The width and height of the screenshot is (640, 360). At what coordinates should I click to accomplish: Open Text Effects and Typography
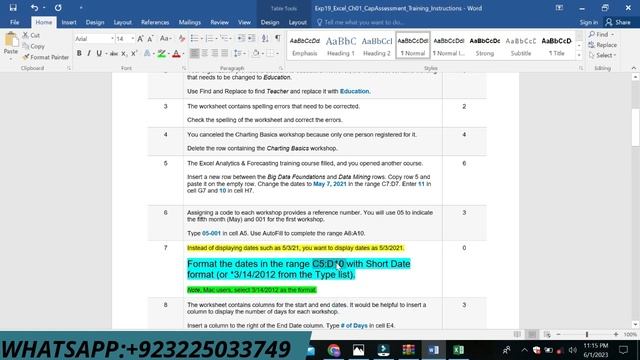pyautogui.click(x=147, y=53)
